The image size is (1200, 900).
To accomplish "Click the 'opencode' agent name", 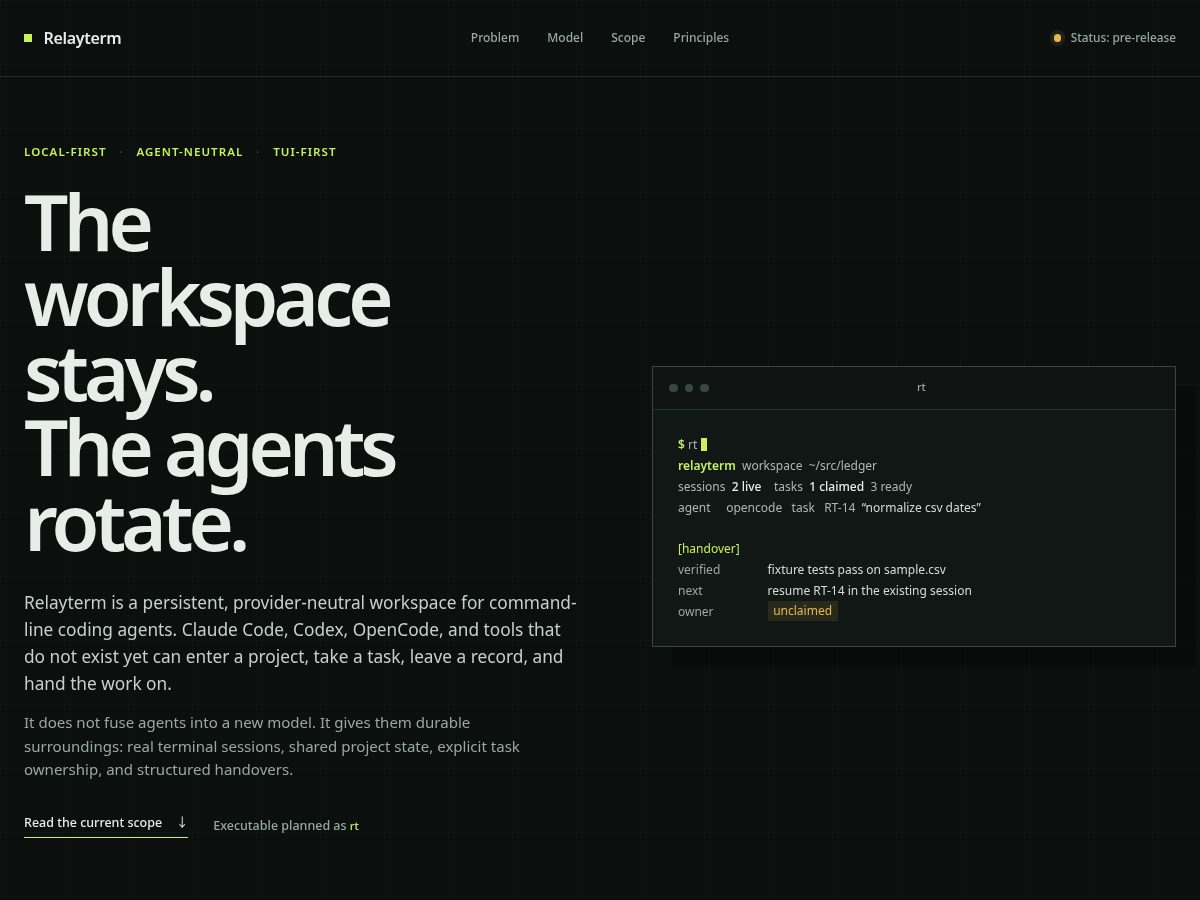I will [754, 508].
